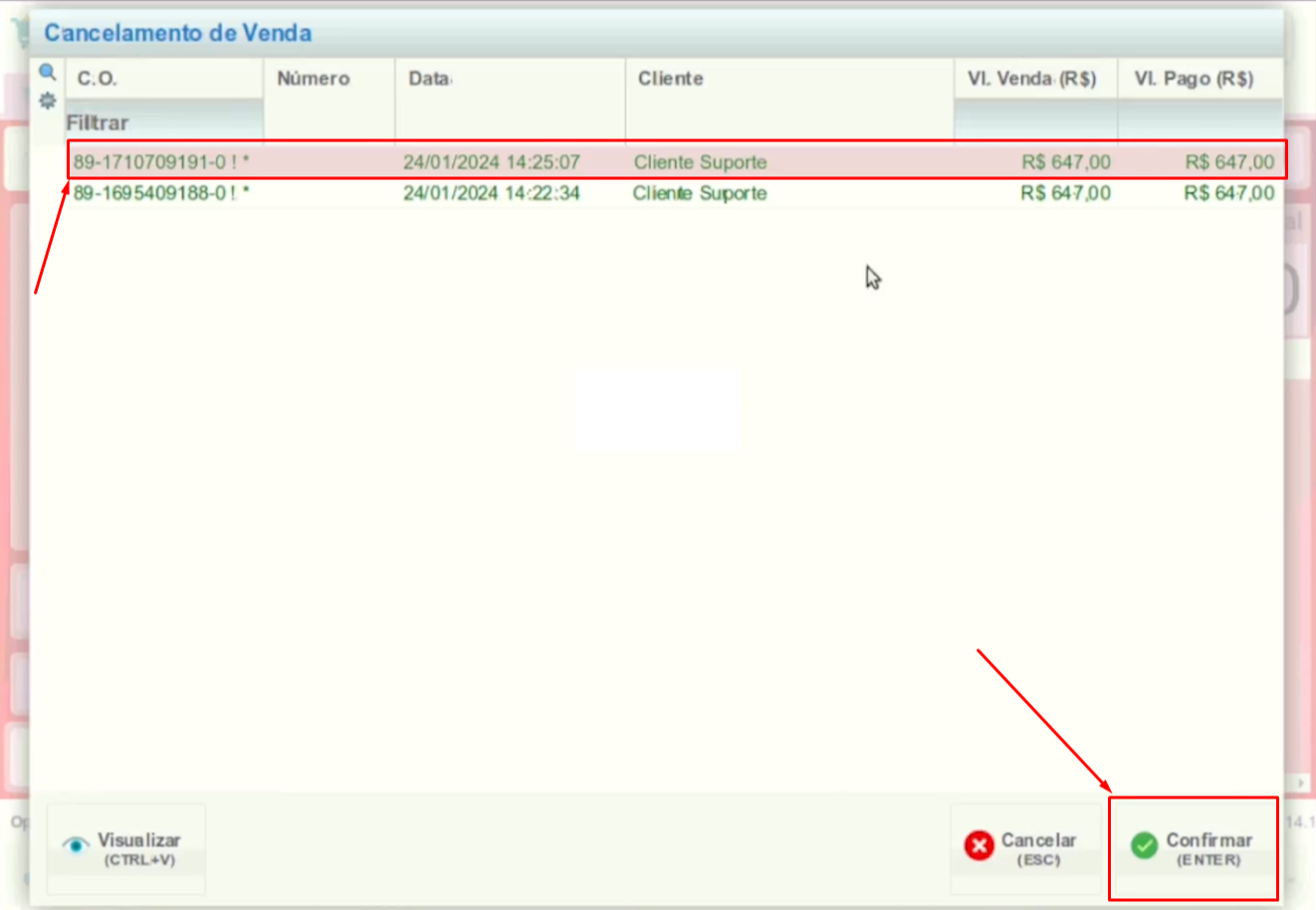Click the 24/01/2024 14:22:34 date cell

[491, 193]
